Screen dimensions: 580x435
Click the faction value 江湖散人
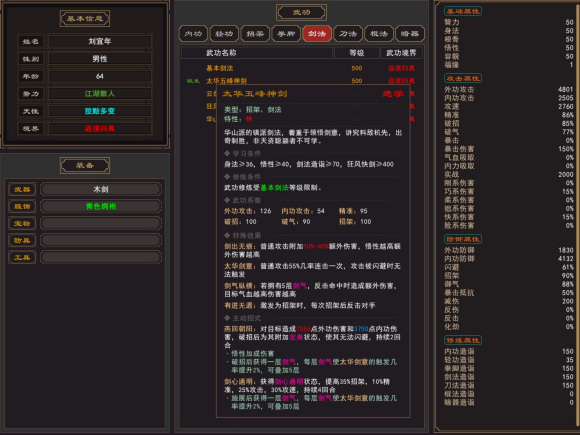[x=100, y=94]
